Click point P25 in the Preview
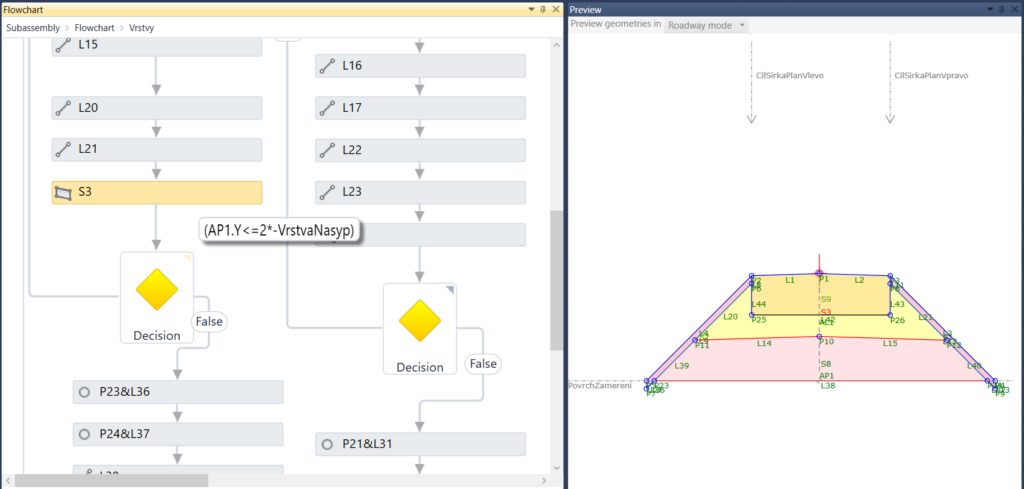 coord(752,315)
